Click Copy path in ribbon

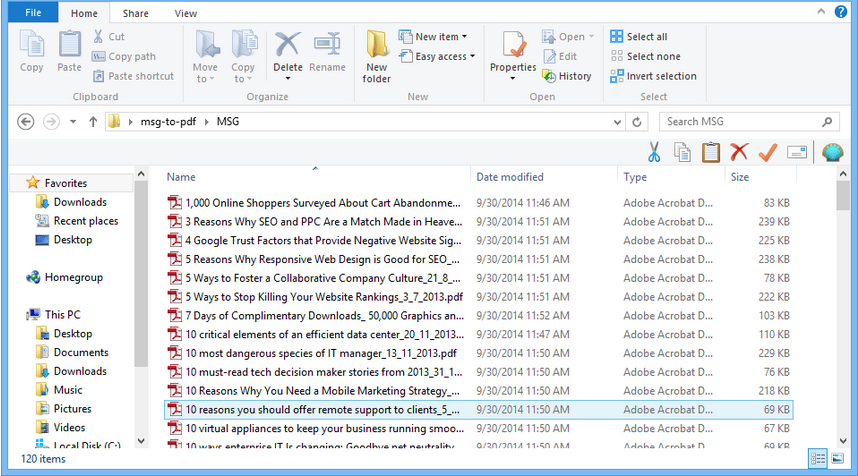(x=124, y=56)
